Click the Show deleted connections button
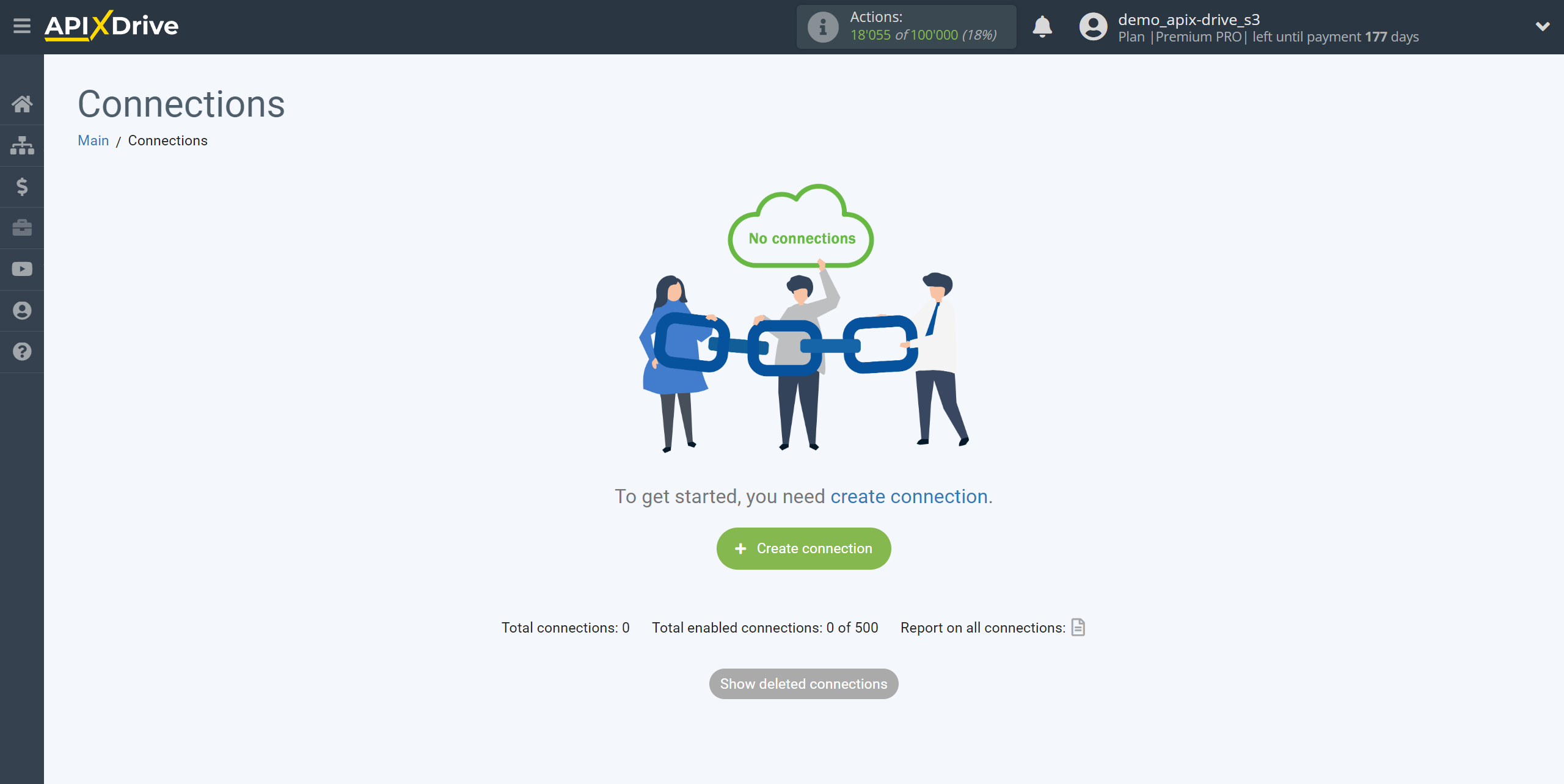 click(803, 684)
